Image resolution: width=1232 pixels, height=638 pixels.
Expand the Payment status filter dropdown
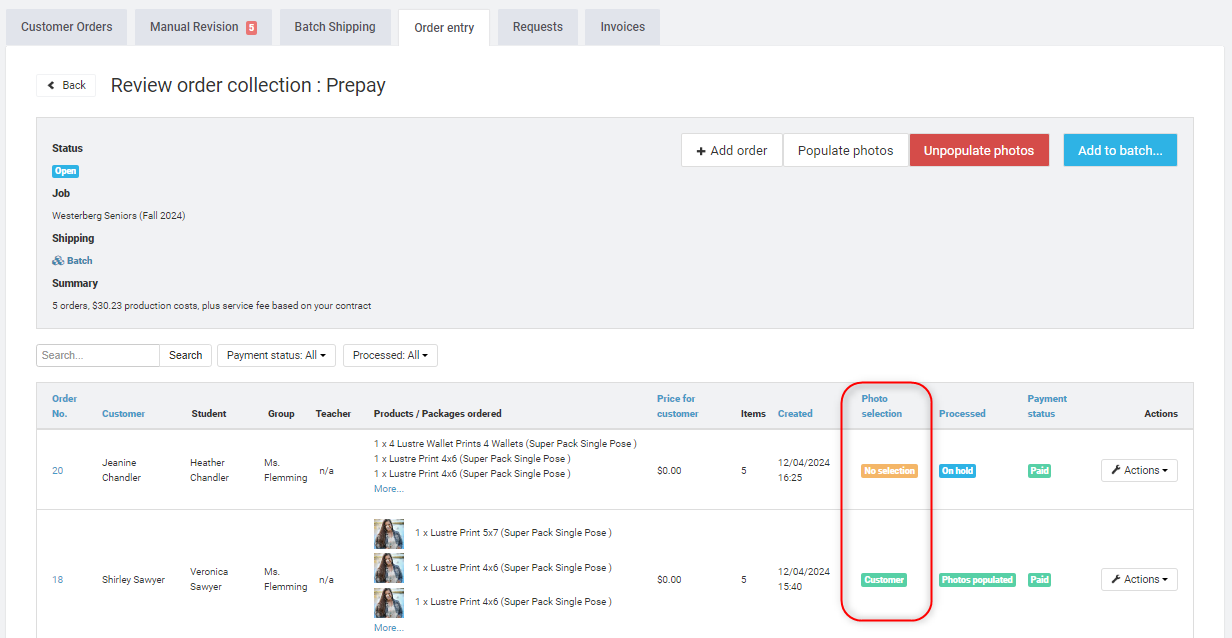click(276, 355)
